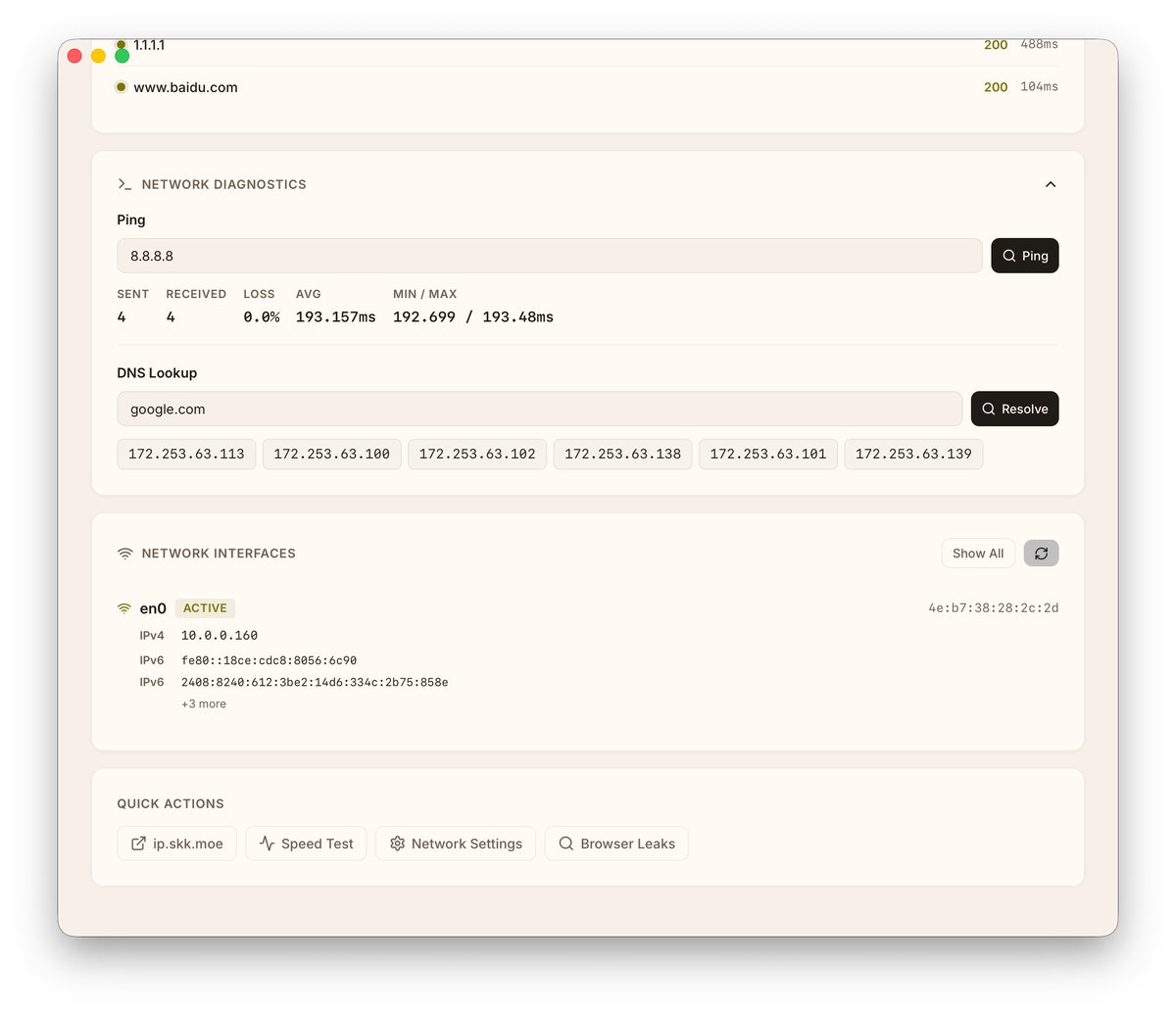Focus the Ping address field with 8.8.8.8
The image size is (1176, 1013).
click(x=550, y=256)
